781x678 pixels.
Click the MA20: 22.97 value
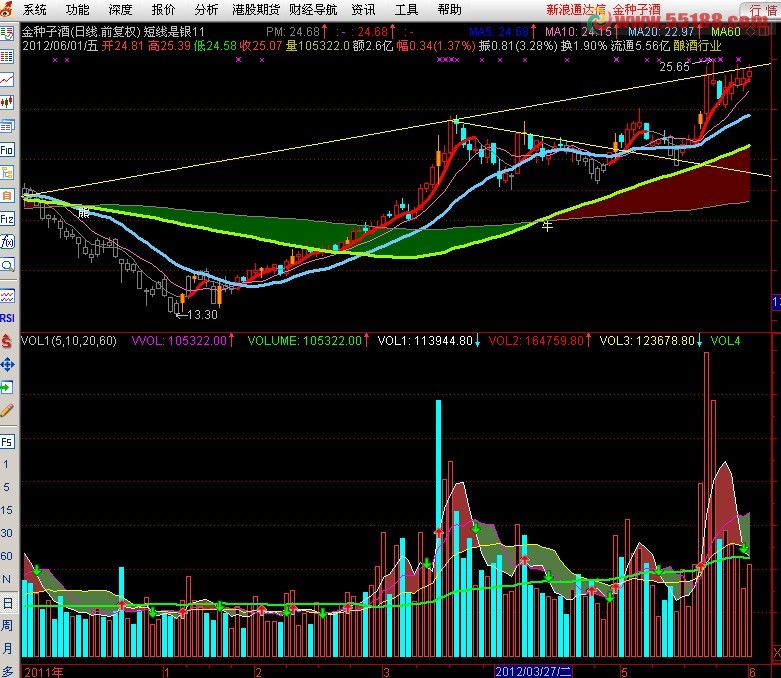[x=661, y=32]
